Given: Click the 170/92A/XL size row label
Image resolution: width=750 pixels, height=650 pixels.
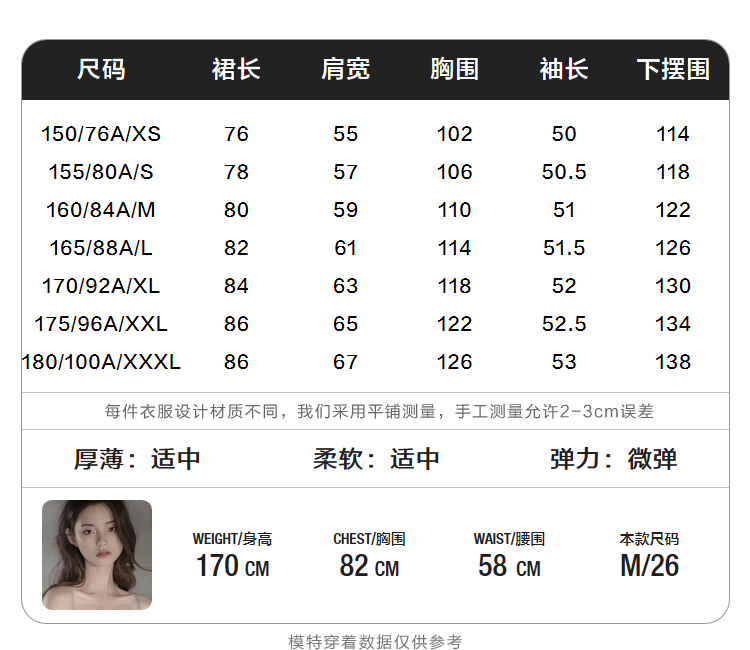Looking at the screenshot, I should click(101, 286).
